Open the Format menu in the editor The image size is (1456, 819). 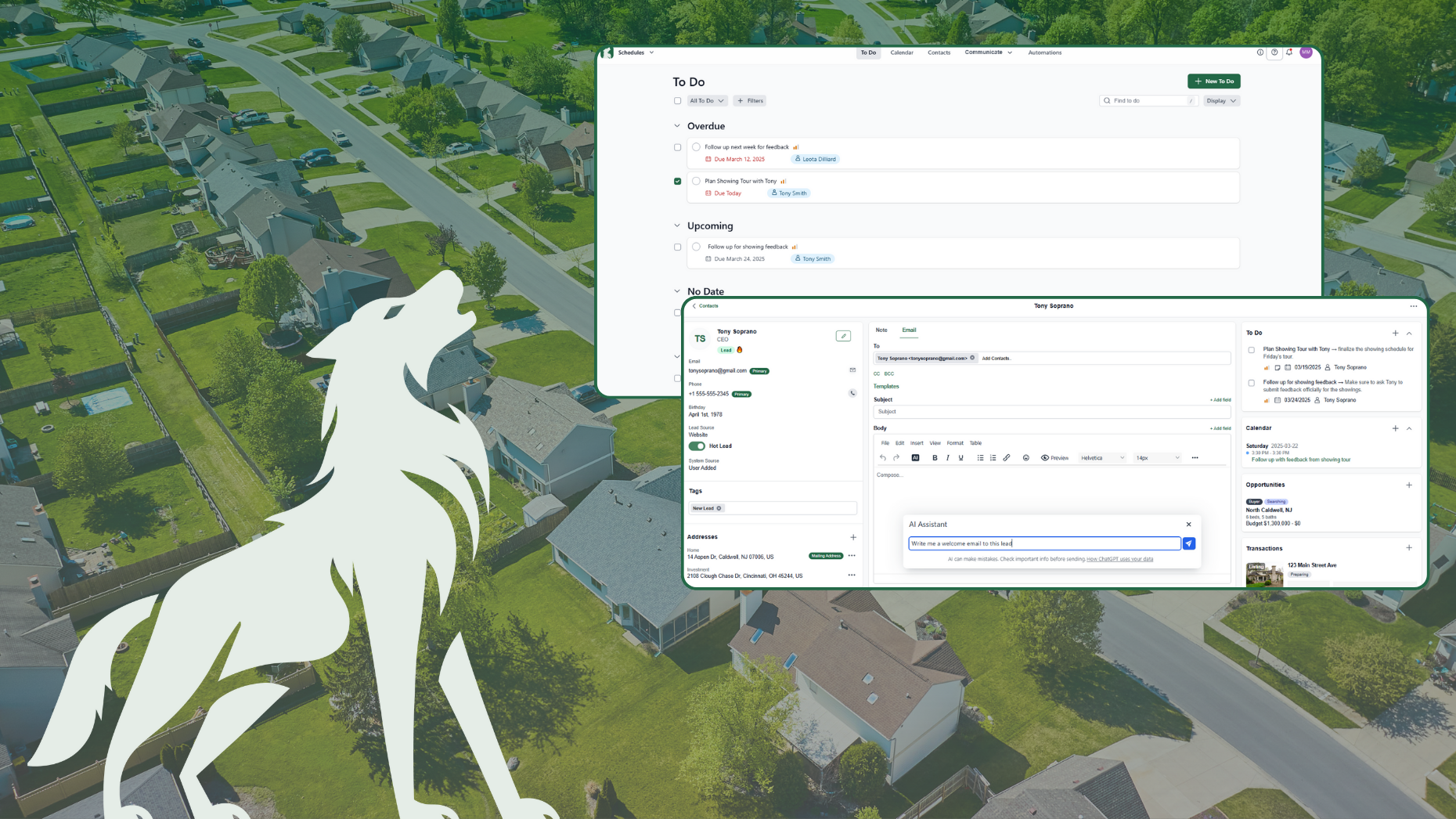(x=955, y=443)
